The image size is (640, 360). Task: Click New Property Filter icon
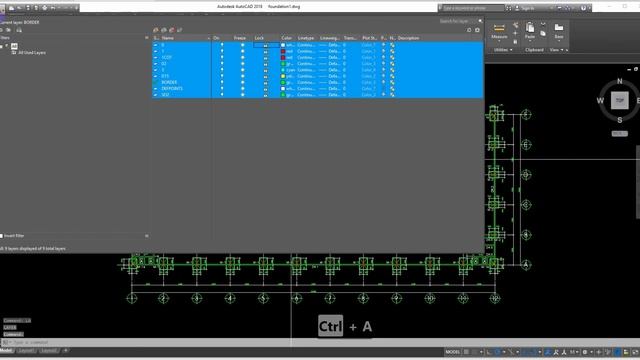[1, 30]
